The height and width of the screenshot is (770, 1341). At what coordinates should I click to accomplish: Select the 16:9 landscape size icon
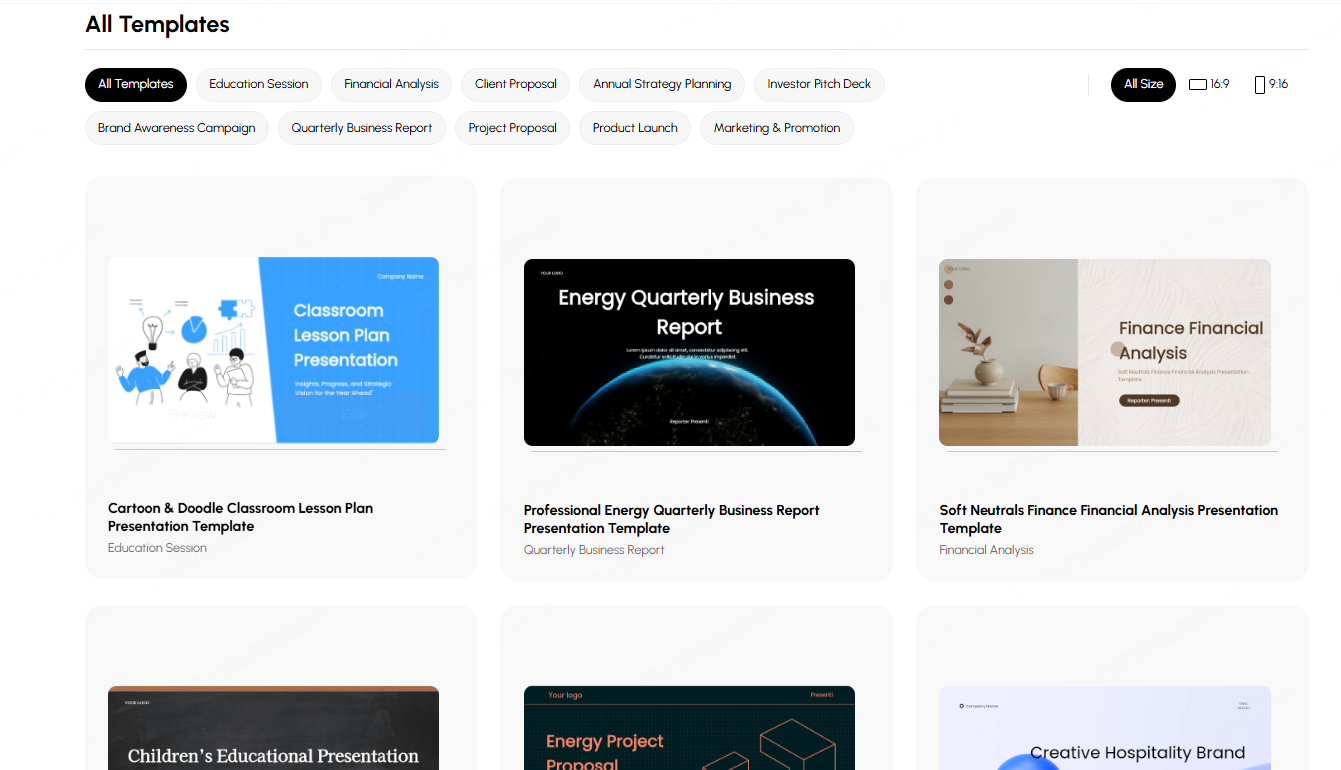click(1209, 84)
